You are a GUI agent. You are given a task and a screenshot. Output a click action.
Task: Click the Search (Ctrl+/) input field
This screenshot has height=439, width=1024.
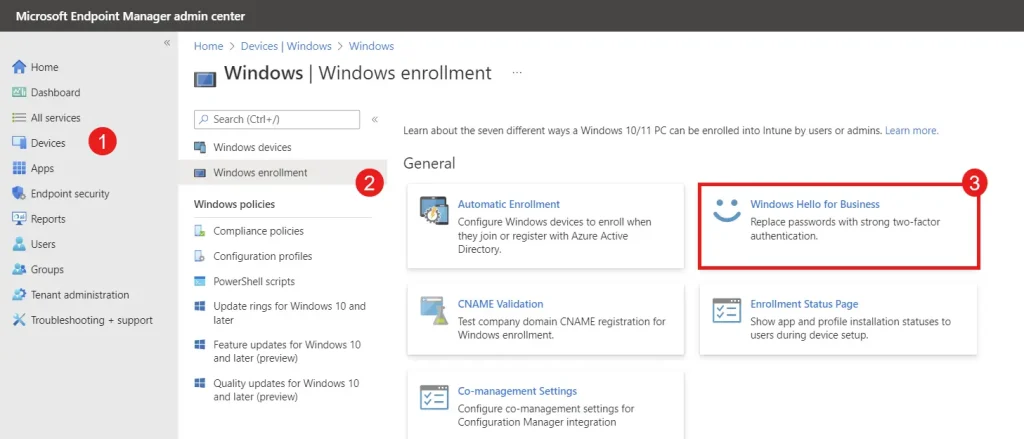tap(277, 120)
